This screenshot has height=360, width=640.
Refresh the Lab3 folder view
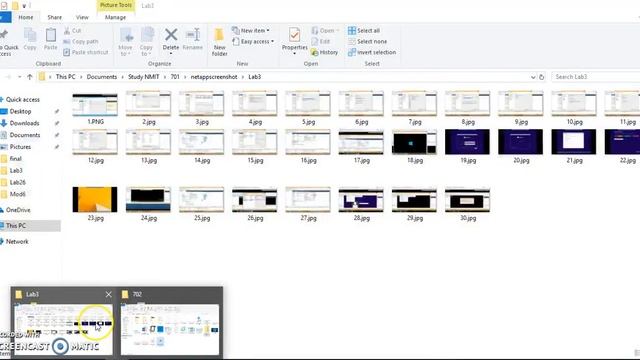point(542,77)
